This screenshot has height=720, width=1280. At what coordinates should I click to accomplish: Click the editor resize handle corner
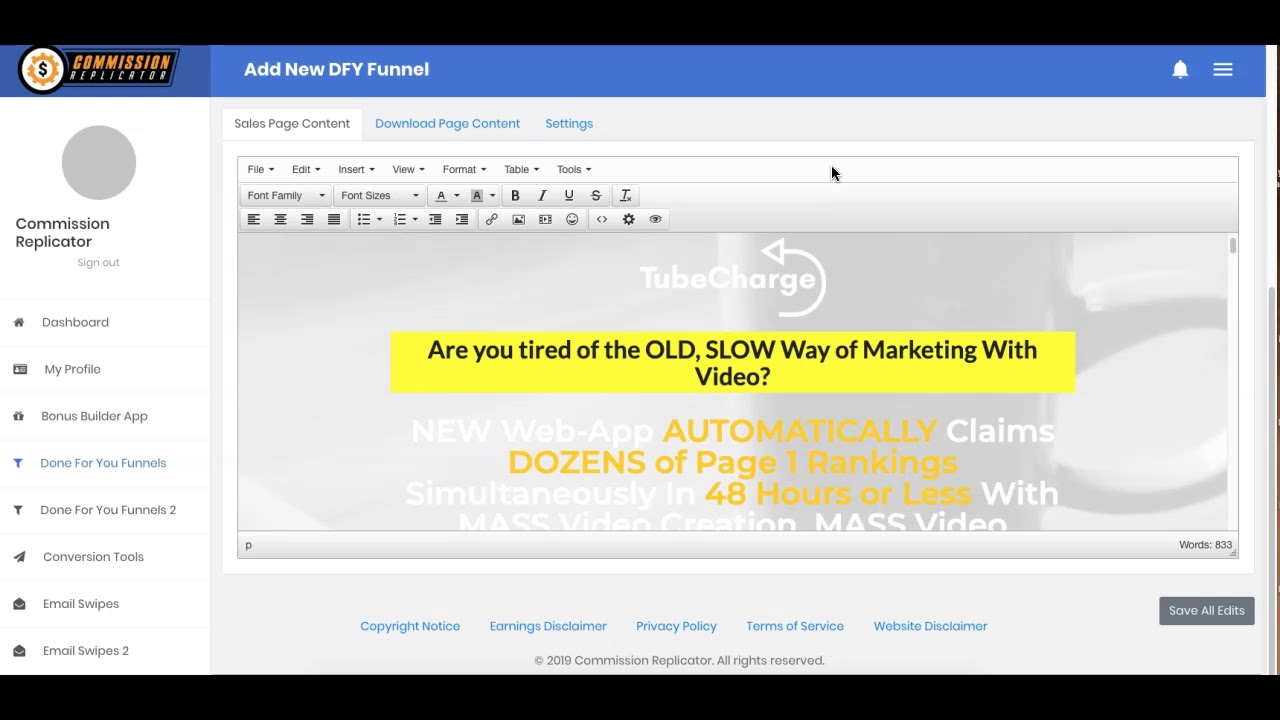pos(1233,552)
